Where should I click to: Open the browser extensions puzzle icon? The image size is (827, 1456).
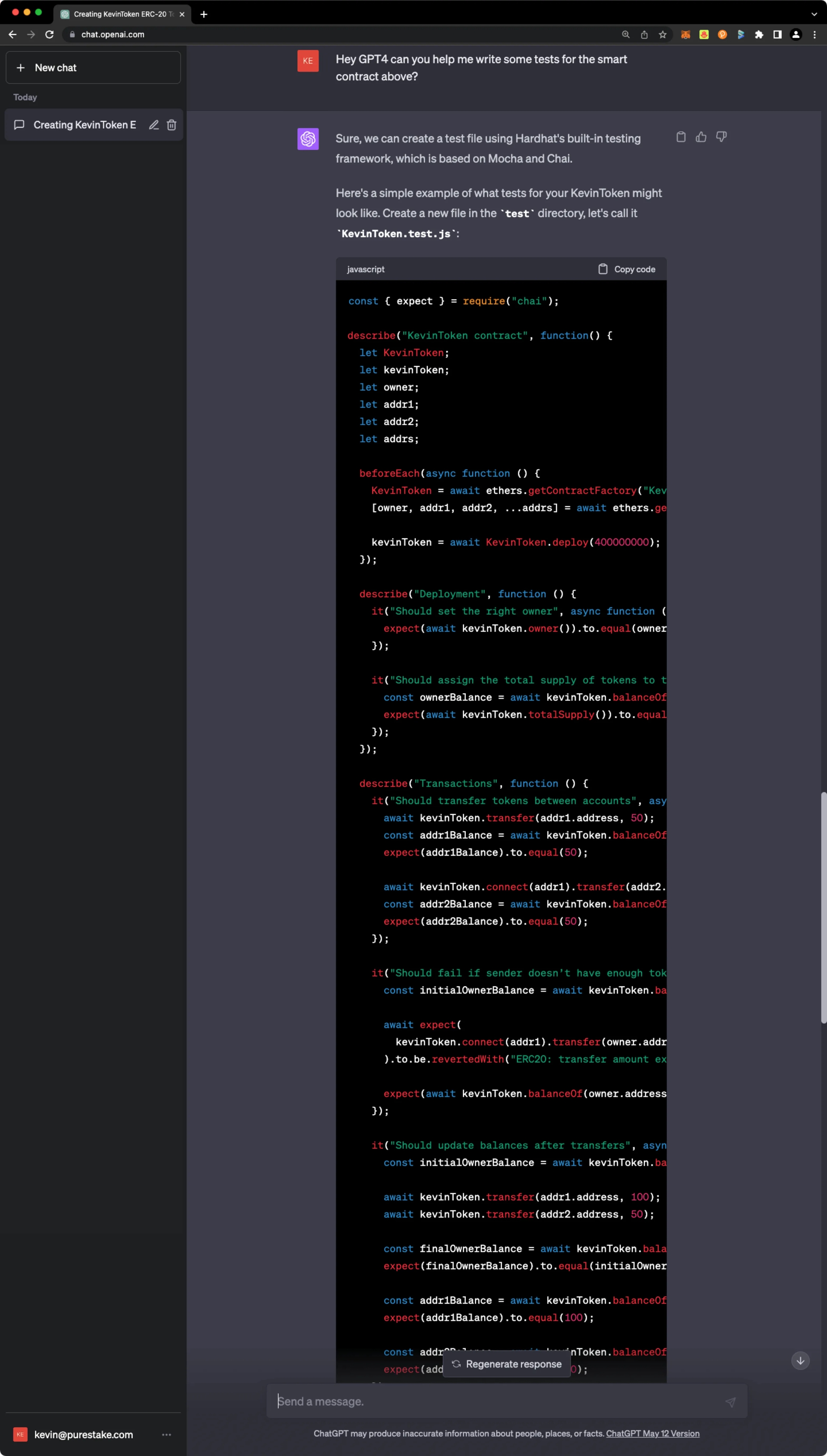[x=759, y=34]
